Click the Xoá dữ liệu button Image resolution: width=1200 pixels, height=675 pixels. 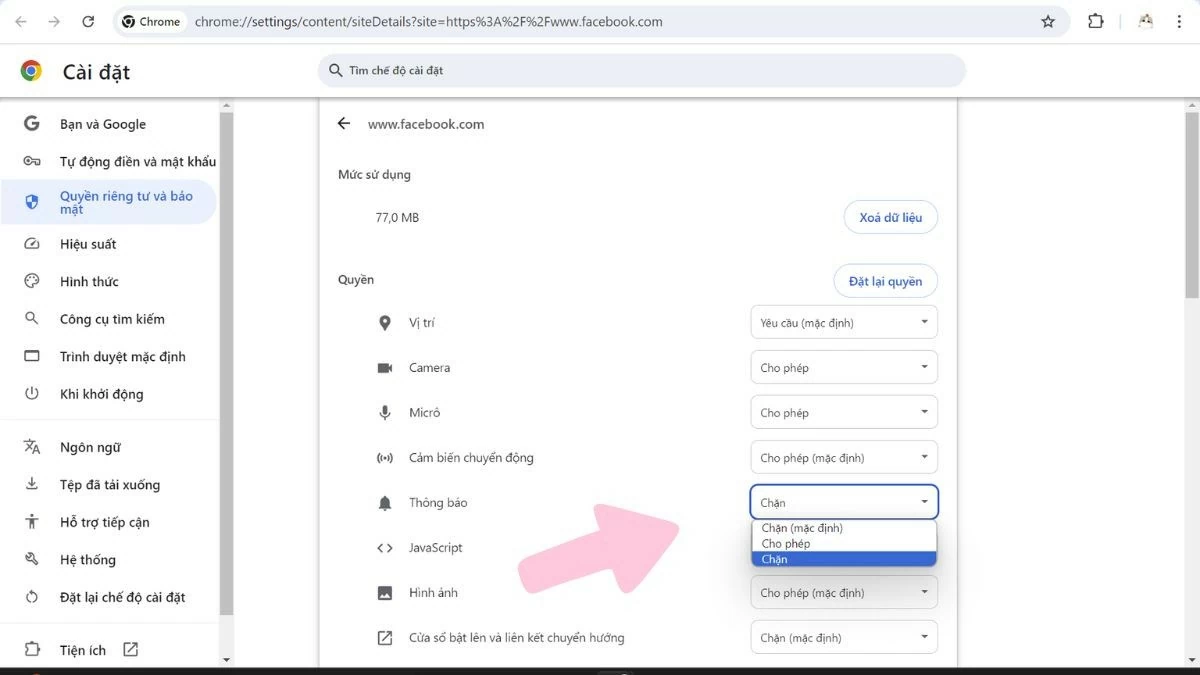pyautogui.click(x=890, y=217)
